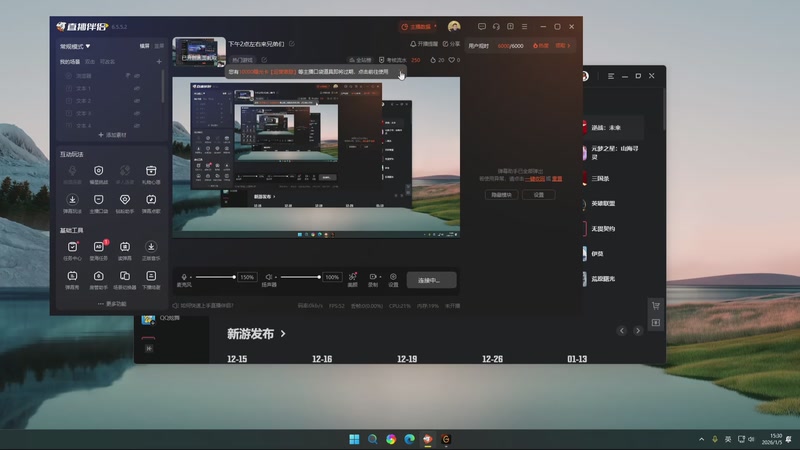
Task: Open Search icon on Windows taskbar
Action: click(372, 439)
